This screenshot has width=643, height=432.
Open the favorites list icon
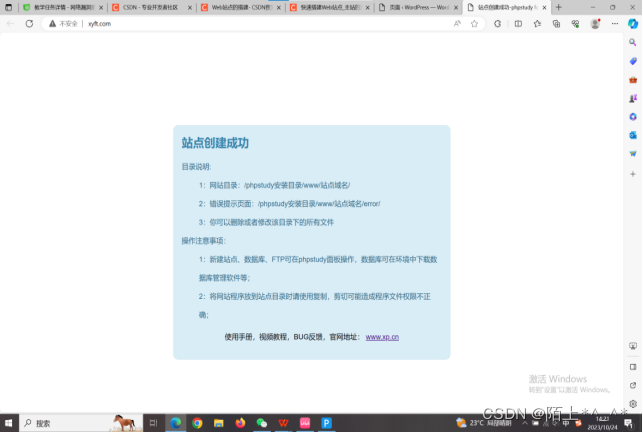point(537,24)
